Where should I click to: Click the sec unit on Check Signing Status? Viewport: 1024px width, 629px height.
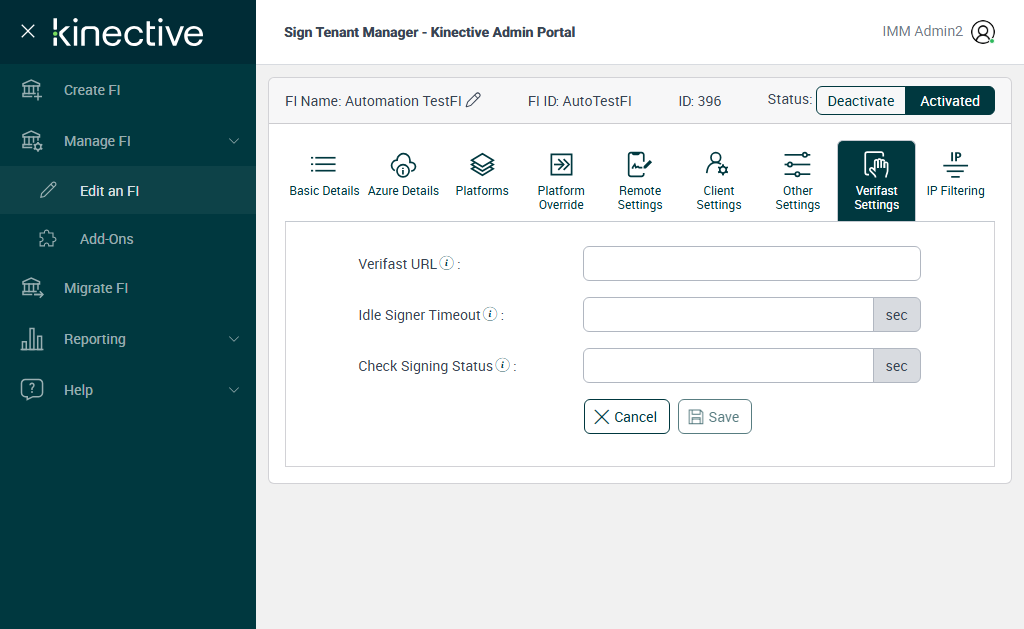point(897,365)
